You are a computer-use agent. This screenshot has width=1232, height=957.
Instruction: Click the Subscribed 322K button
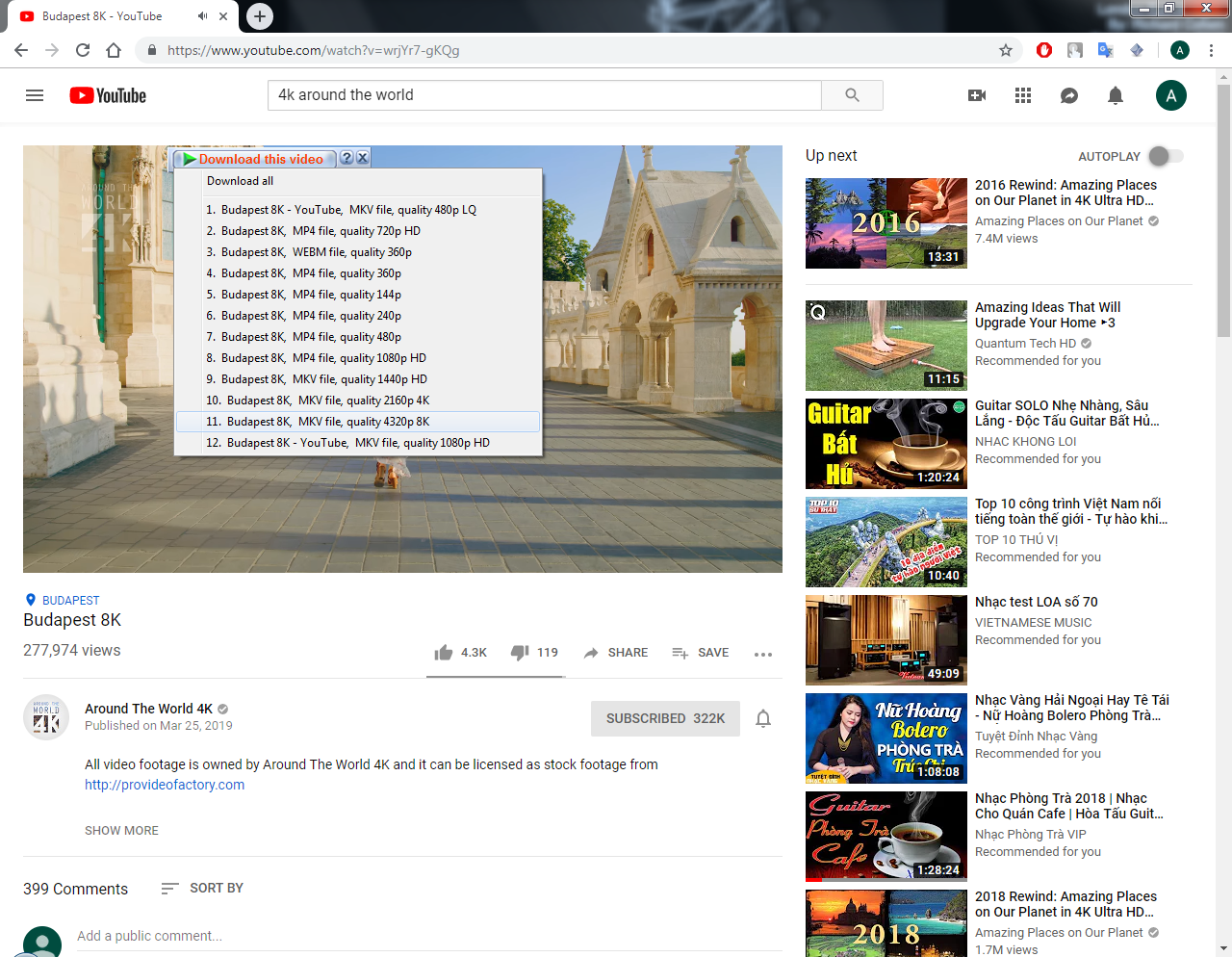[x=665, y=718]
